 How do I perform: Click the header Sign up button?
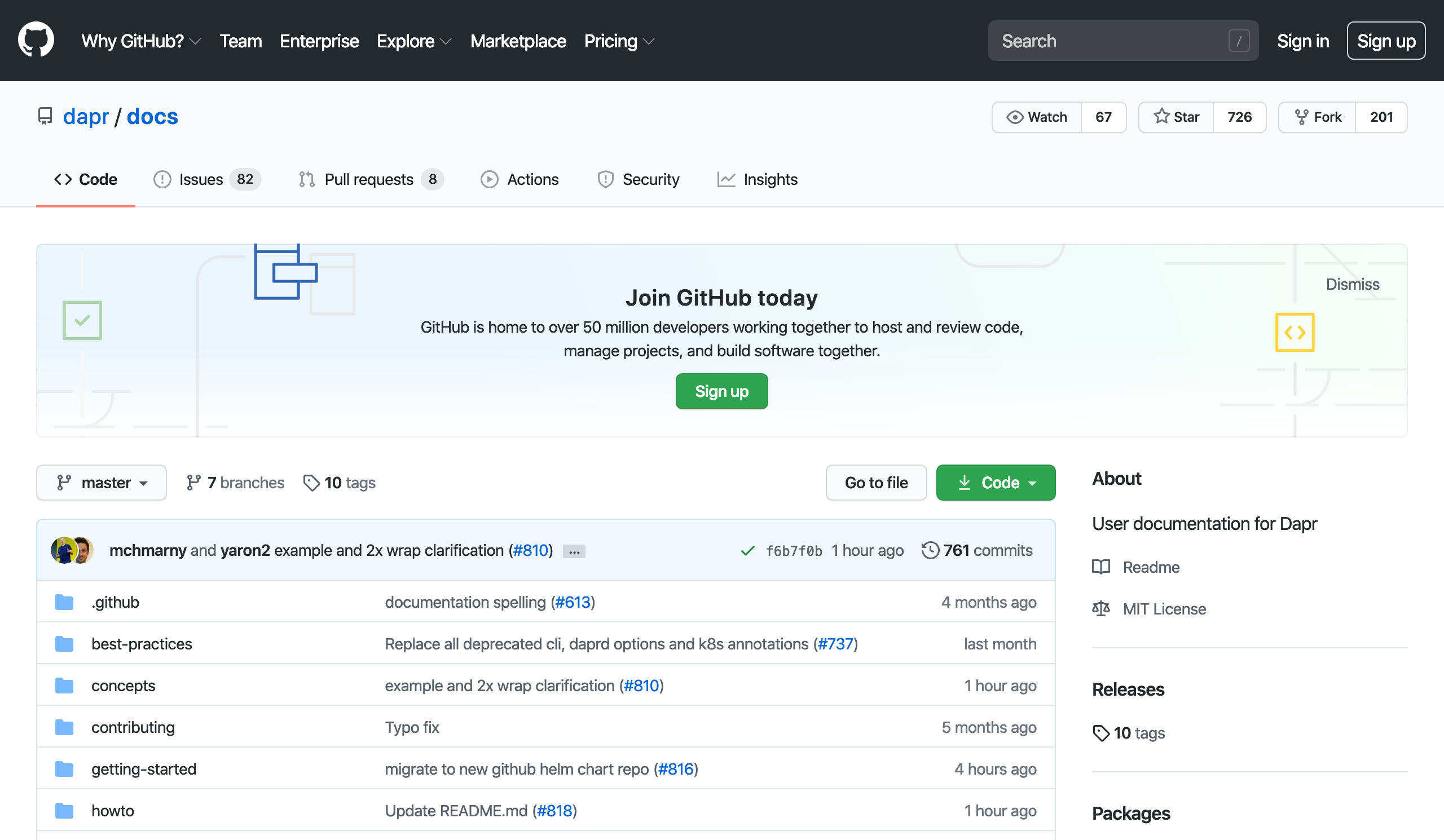1386,41
